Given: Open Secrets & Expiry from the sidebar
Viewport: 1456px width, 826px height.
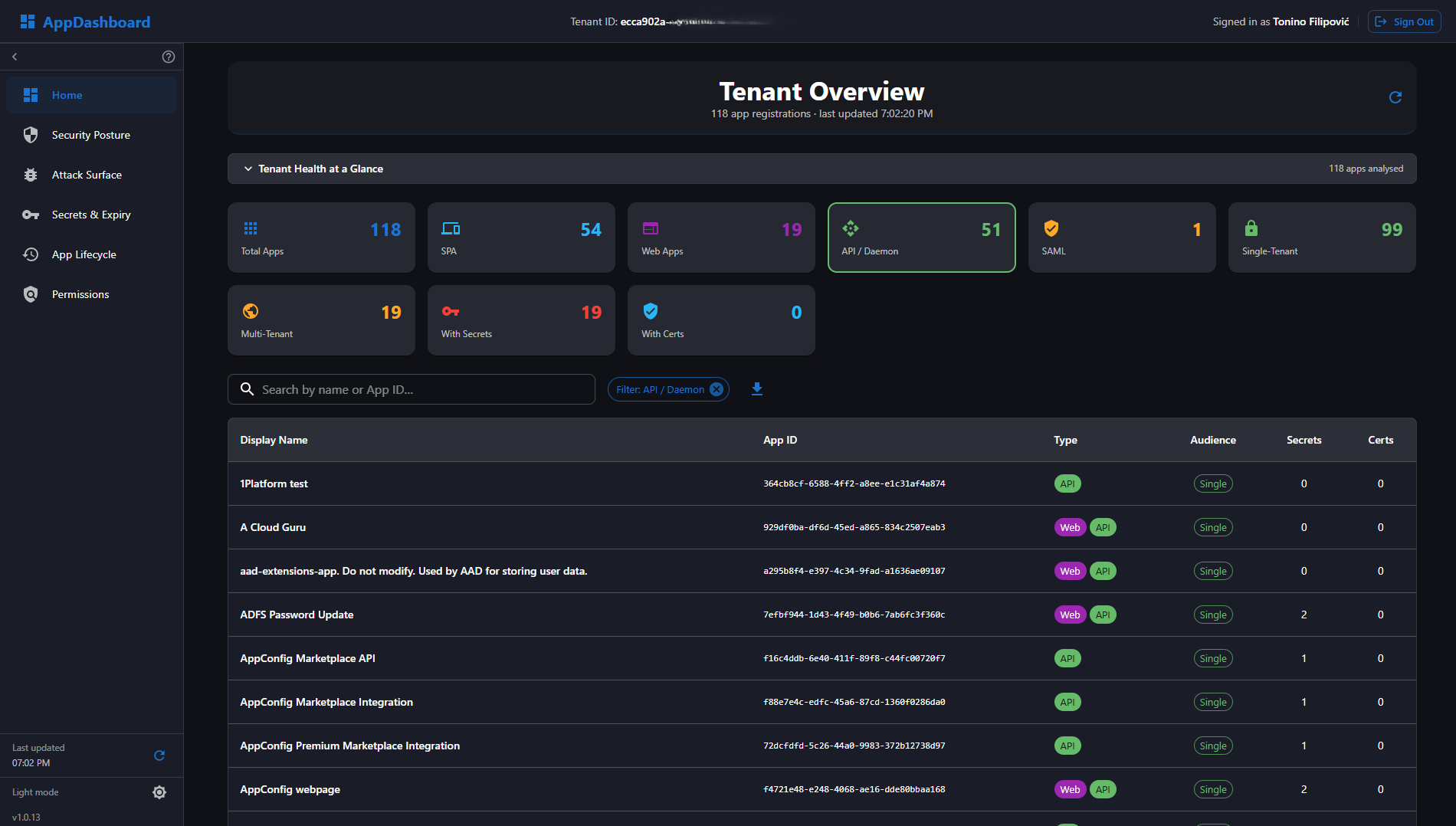Looking at the screenshot, I should click(90, 215).
